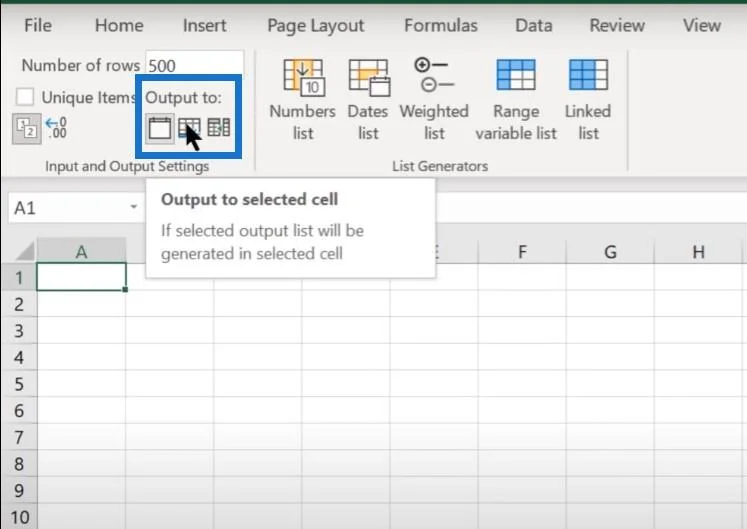Open the File tab
Screen dimensions: 747x529
coord(38,25)
